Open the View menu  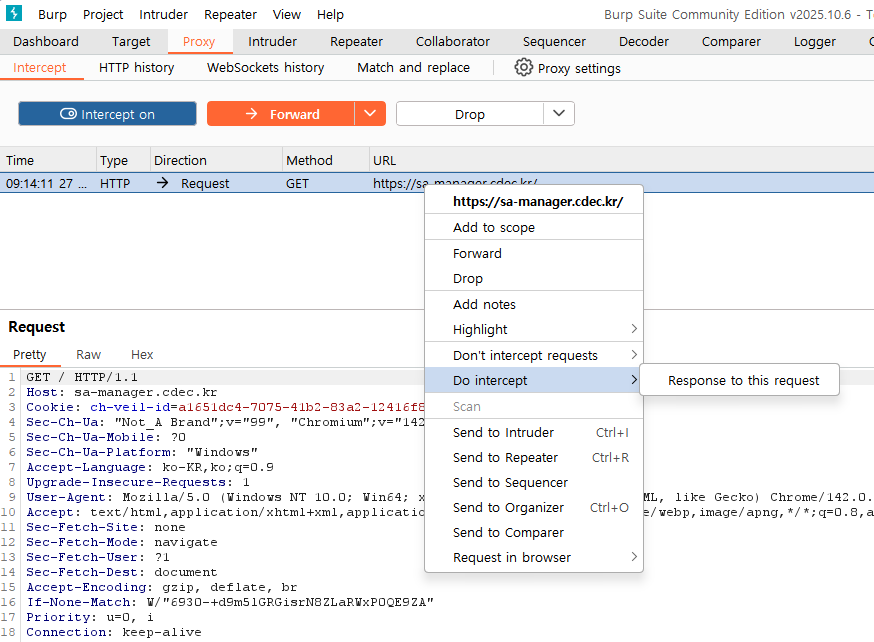tap(287, 14)
